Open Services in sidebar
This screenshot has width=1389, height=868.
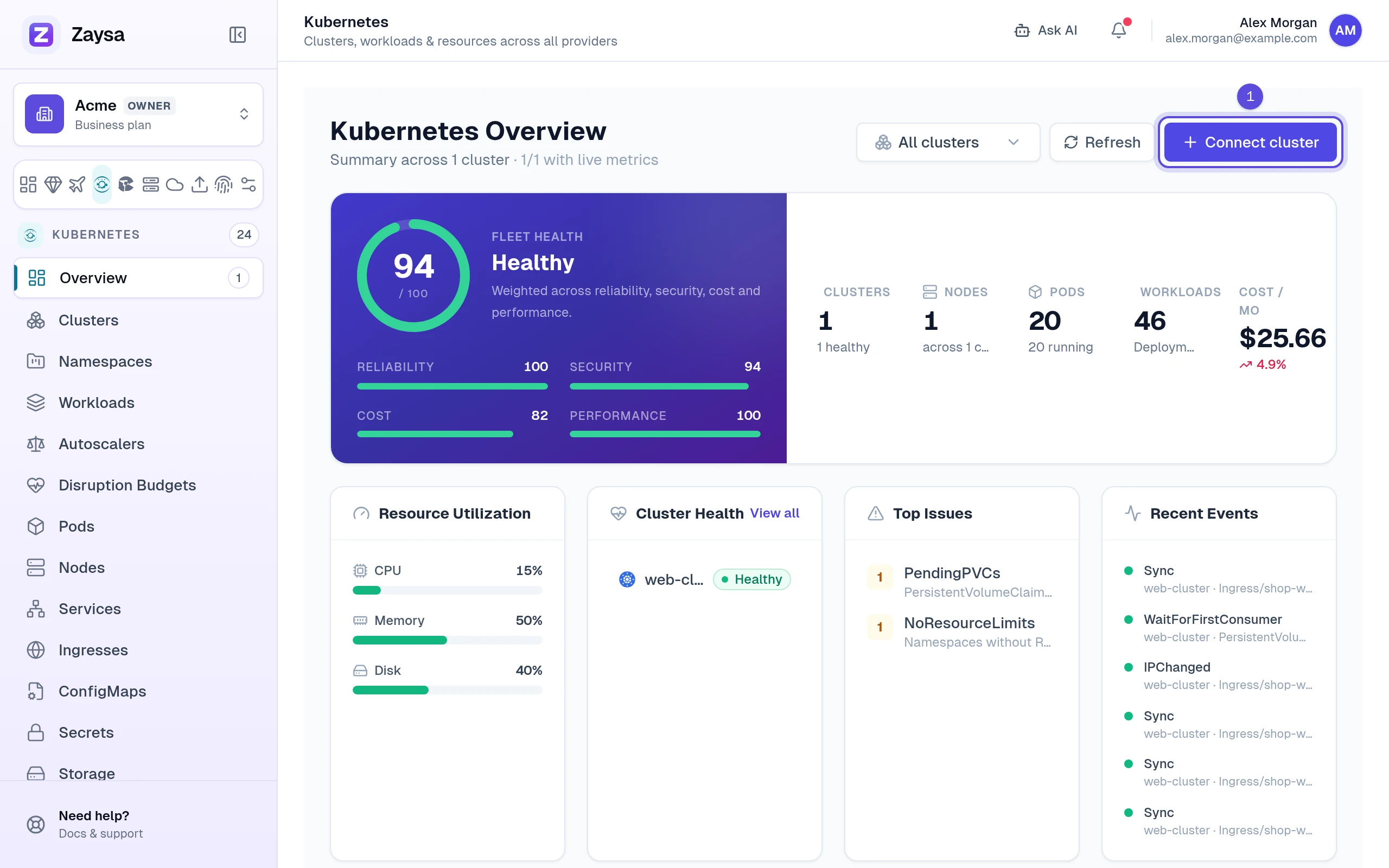(138, 609)
